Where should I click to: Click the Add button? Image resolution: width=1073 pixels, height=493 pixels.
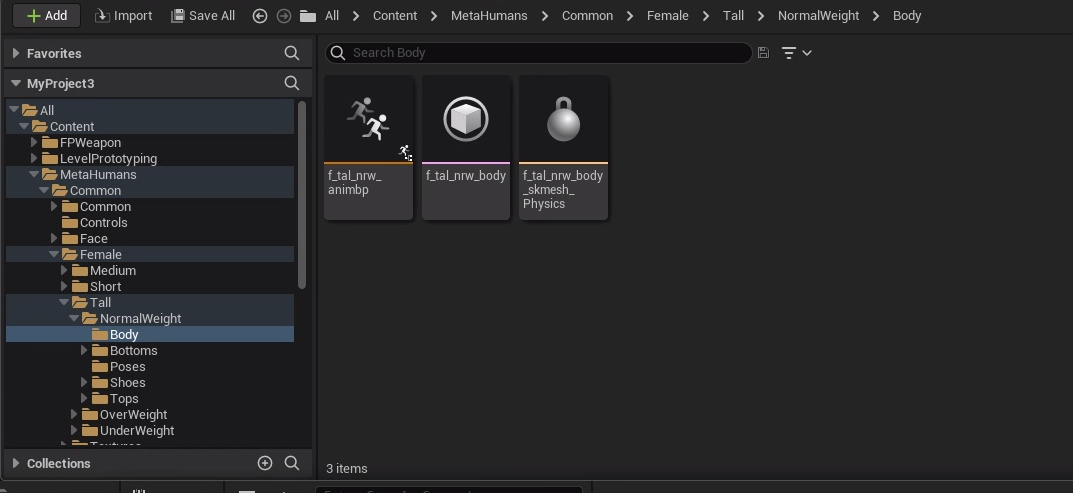[46, 16]
